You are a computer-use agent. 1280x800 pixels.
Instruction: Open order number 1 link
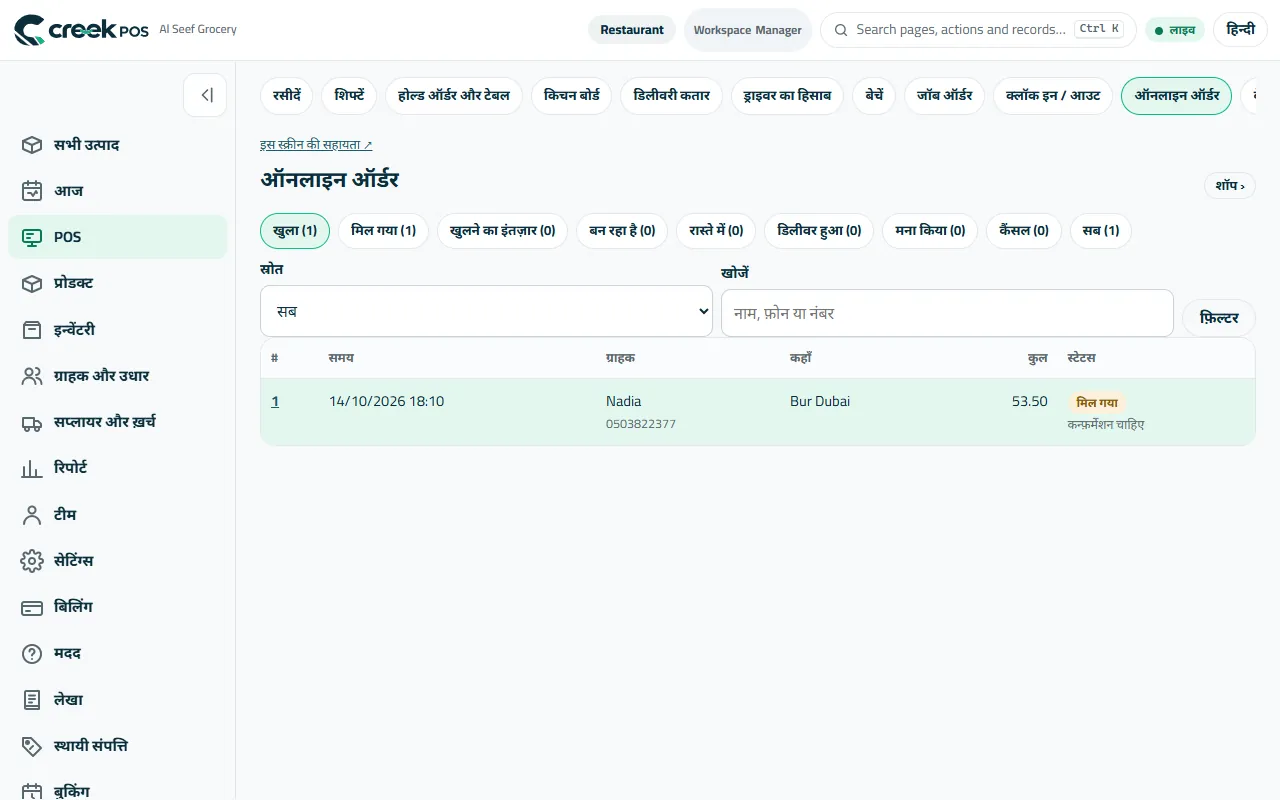click(x=275, y=401)
